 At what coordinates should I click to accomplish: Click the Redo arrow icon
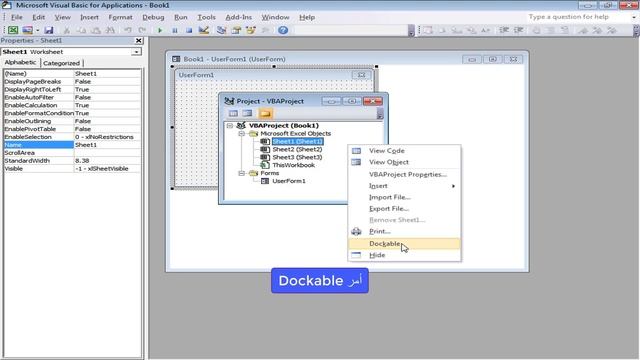[x=142, y=30]
